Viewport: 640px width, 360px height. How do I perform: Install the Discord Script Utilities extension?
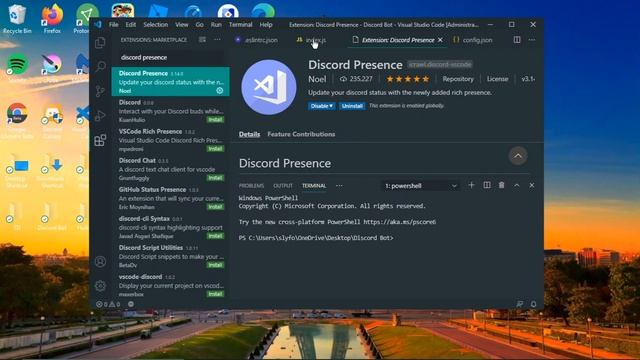(215, 265)
